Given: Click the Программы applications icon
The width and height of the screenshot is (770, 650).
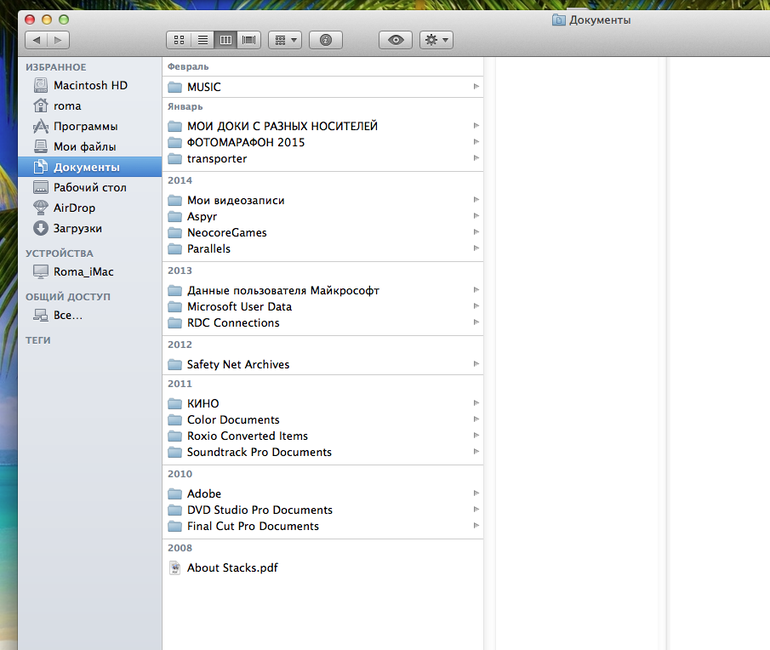Looking at the screenshot, I should (40, 126).
